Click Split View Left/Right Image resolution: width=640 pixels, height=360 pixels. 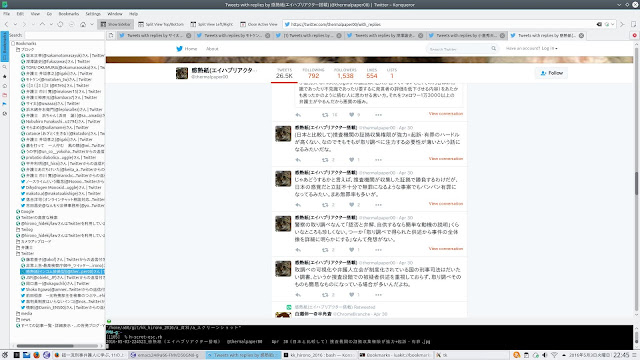pos(212,24)
